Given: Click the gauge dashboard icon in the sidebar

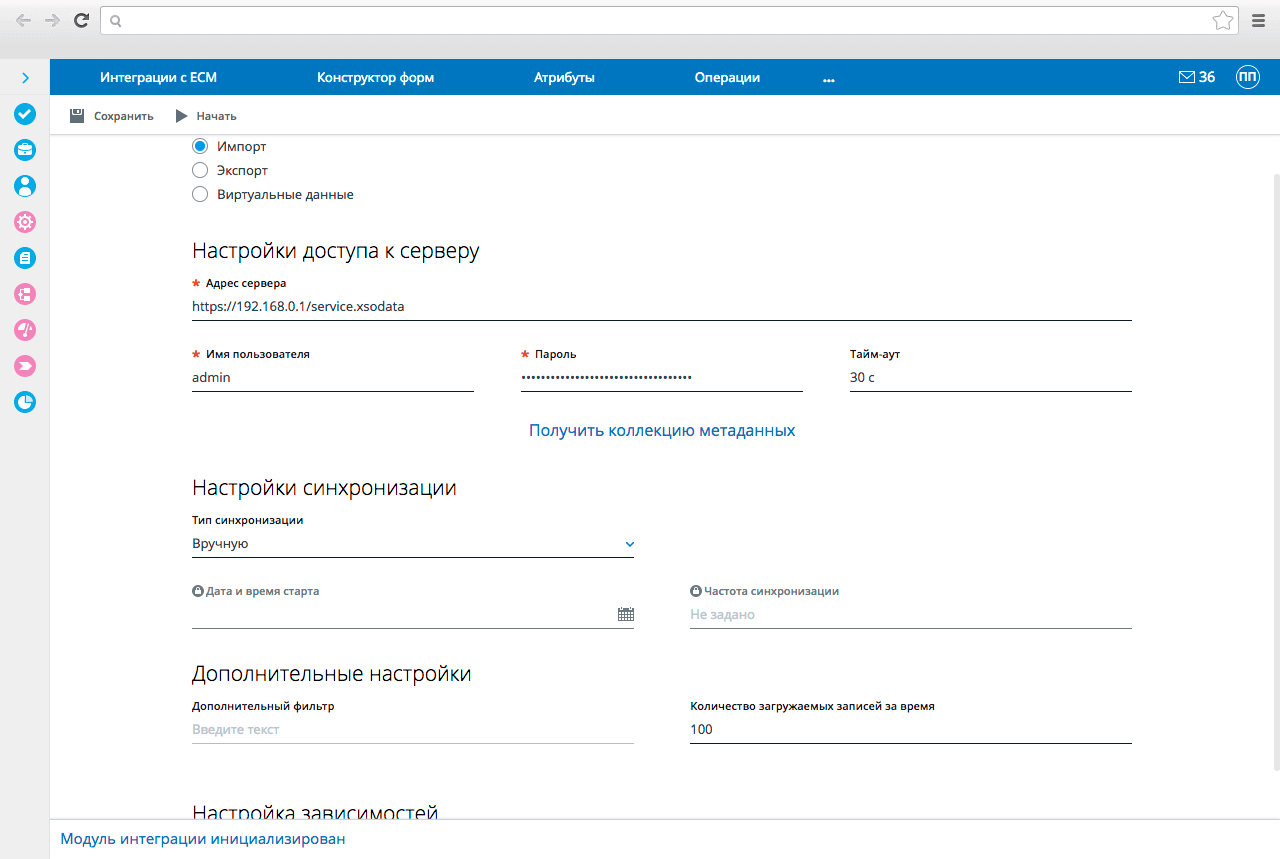Looking at the screenshot, I should (x=24, y=329).
